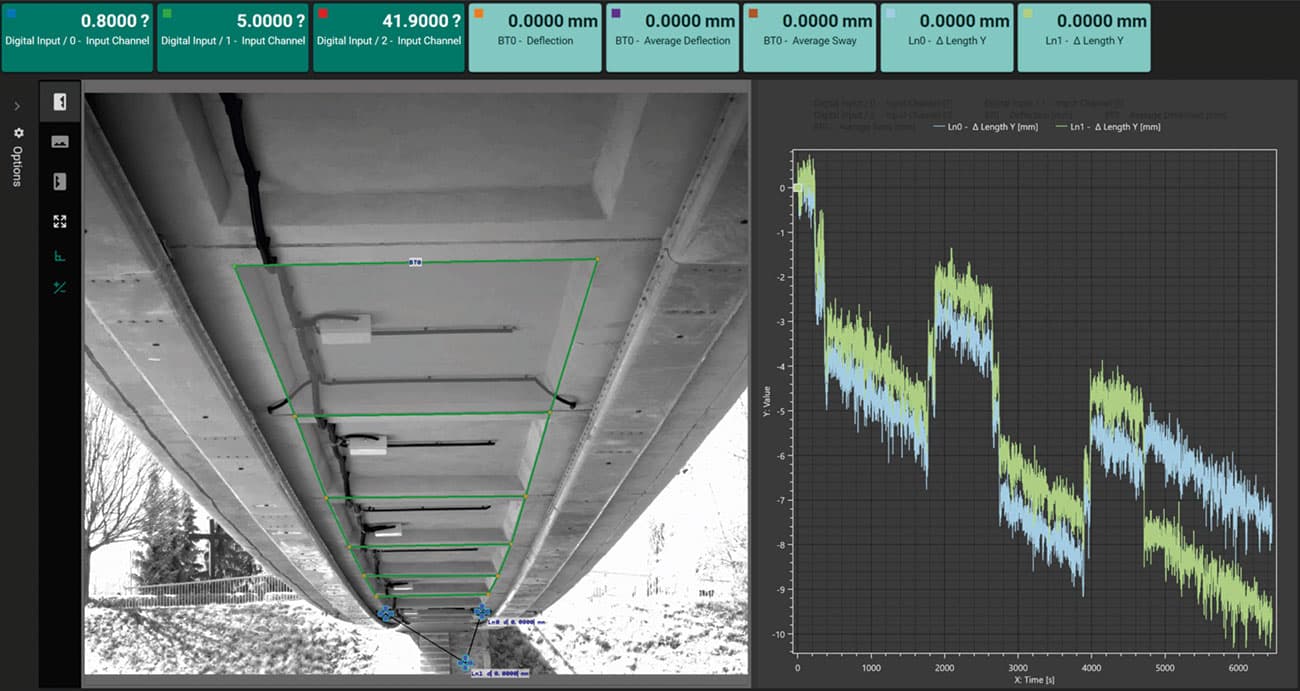Click the orange swatch on BT0 - Deflection

[x=478, y=13]
